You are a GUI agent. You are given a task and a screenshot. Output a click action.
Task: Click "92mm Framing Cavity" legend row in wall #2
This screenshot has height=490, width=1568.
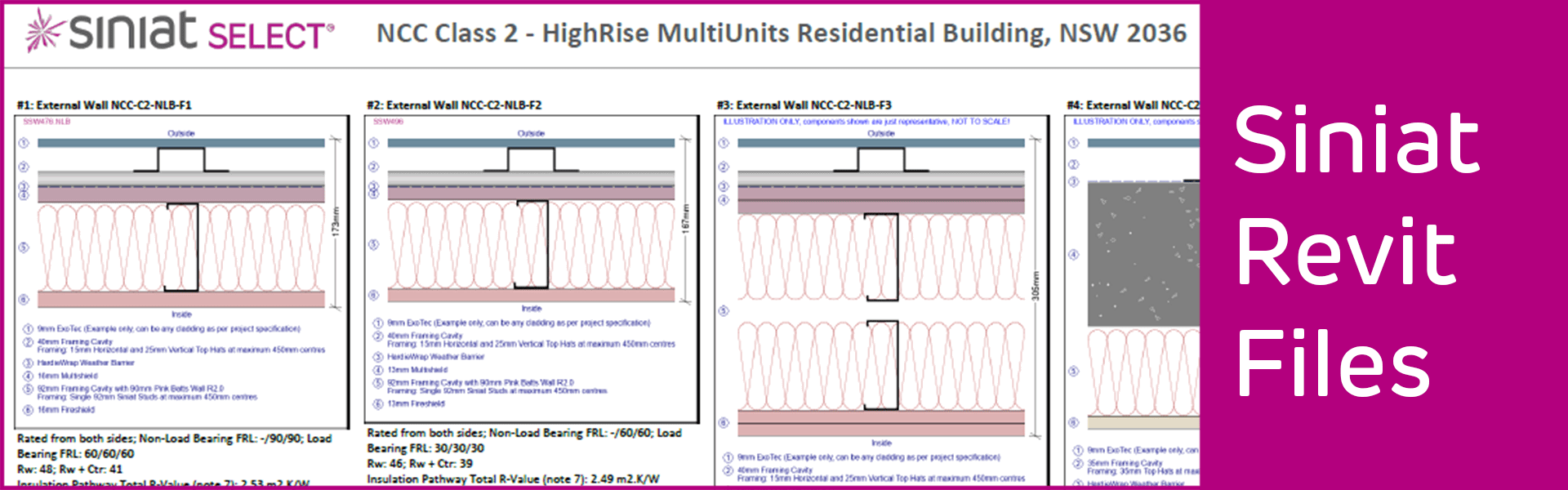pos(490,387)
